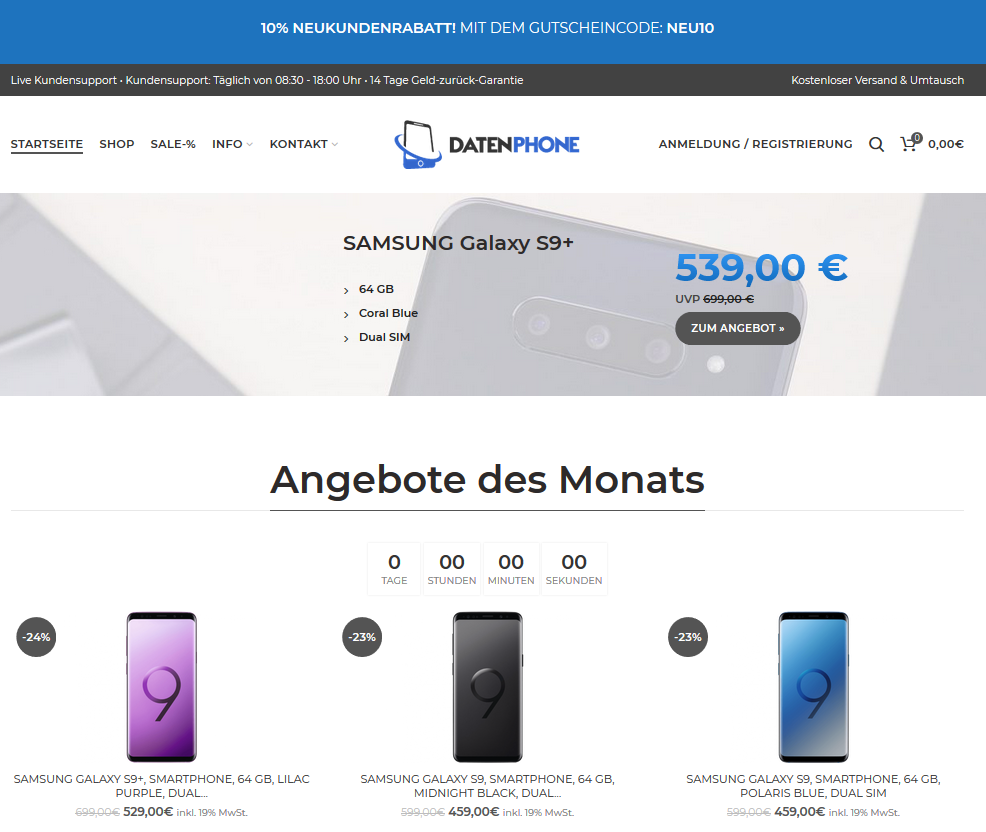Go to the STARTSEITE menu item

[47, 144]
